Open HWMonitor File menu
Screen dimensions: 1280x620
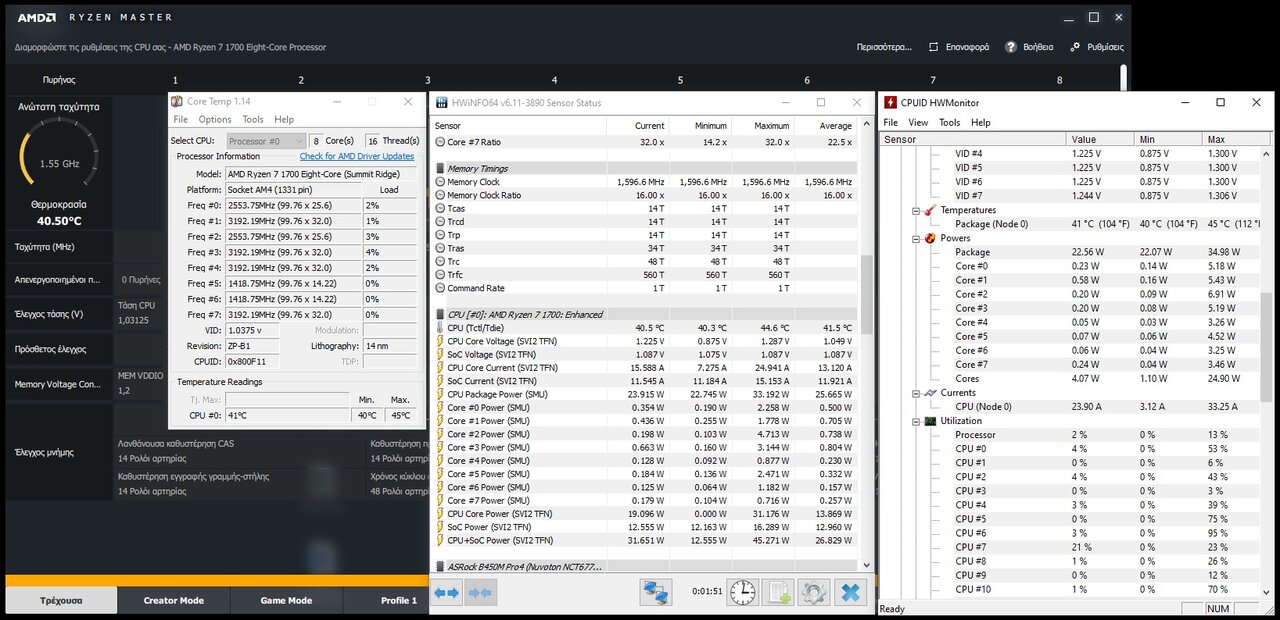click(x=890, y=122)
